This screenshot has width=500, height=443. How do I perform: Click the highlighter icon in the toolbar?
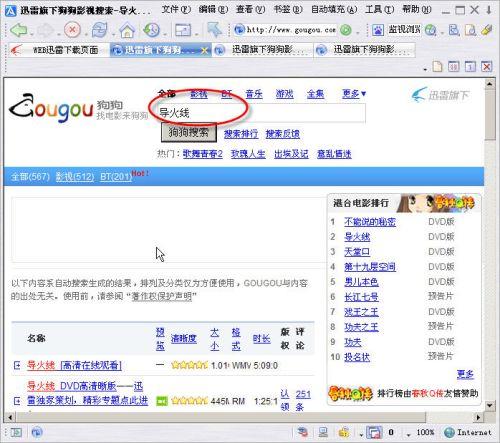click(487, 30)
